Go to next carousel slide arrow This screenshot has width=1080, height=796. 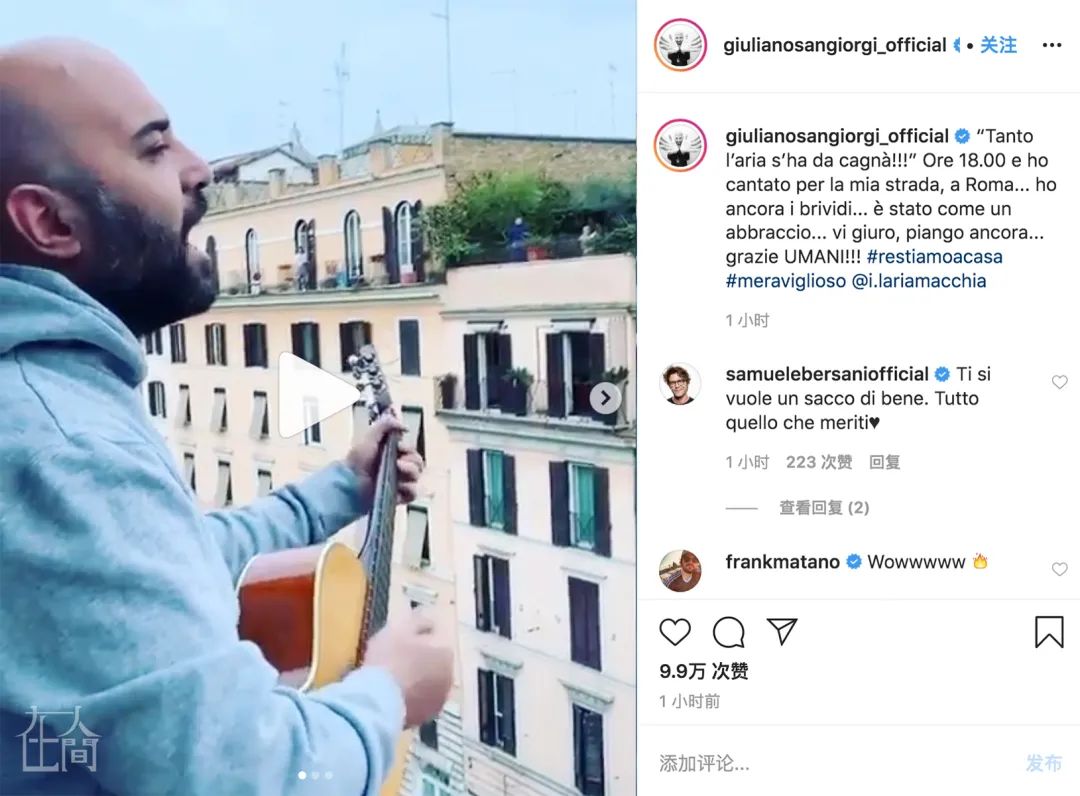[x=605, y=398]
